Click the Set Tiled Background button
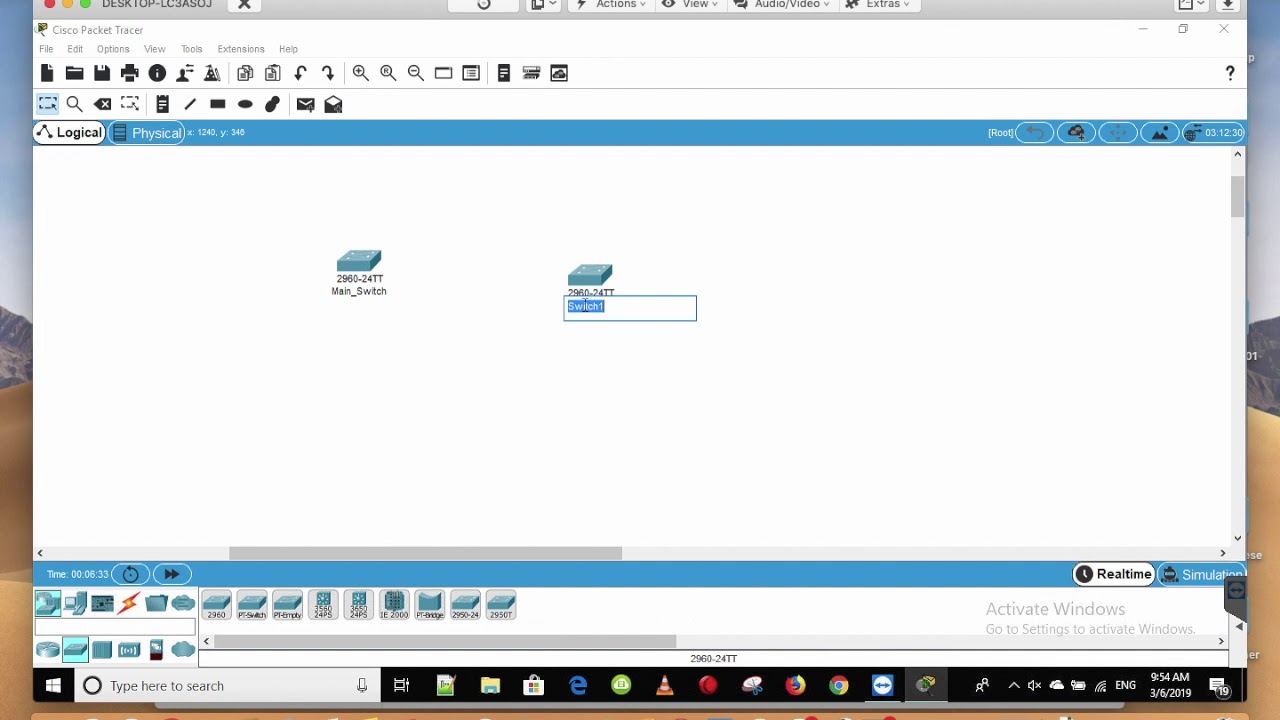This screenshot has height=720, width=1280. (1160, 133)
